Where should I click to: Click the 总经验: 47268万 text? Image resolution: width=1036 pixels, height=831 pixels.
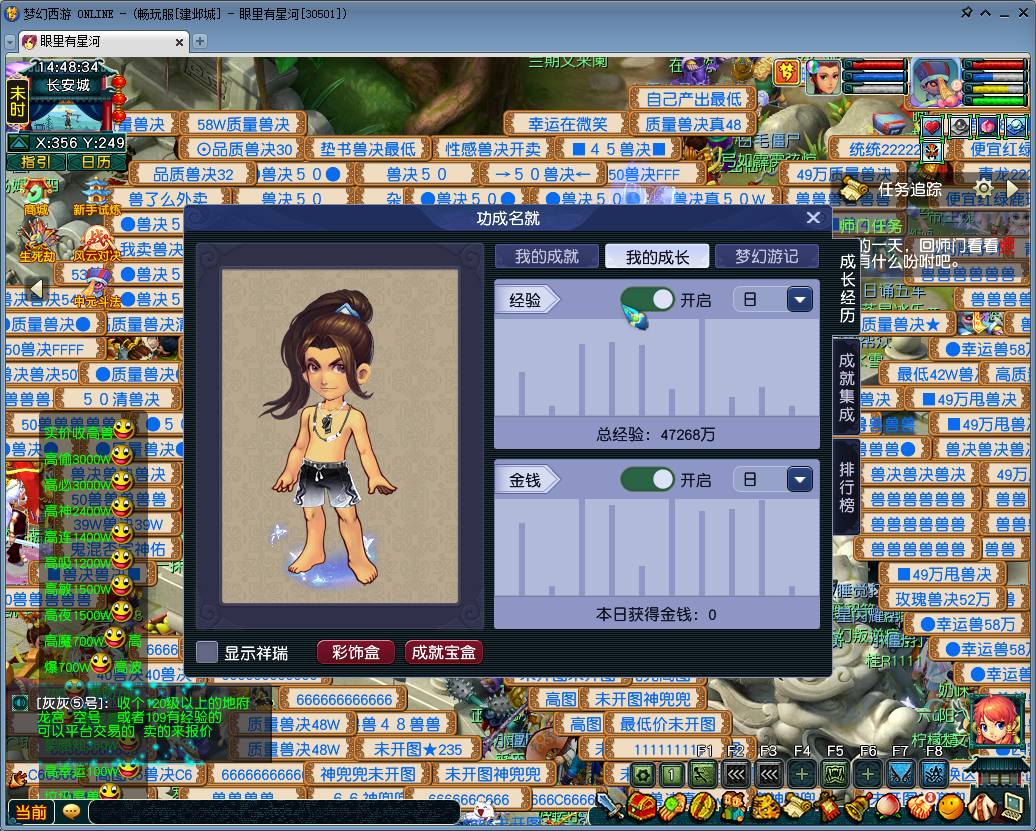655,434
